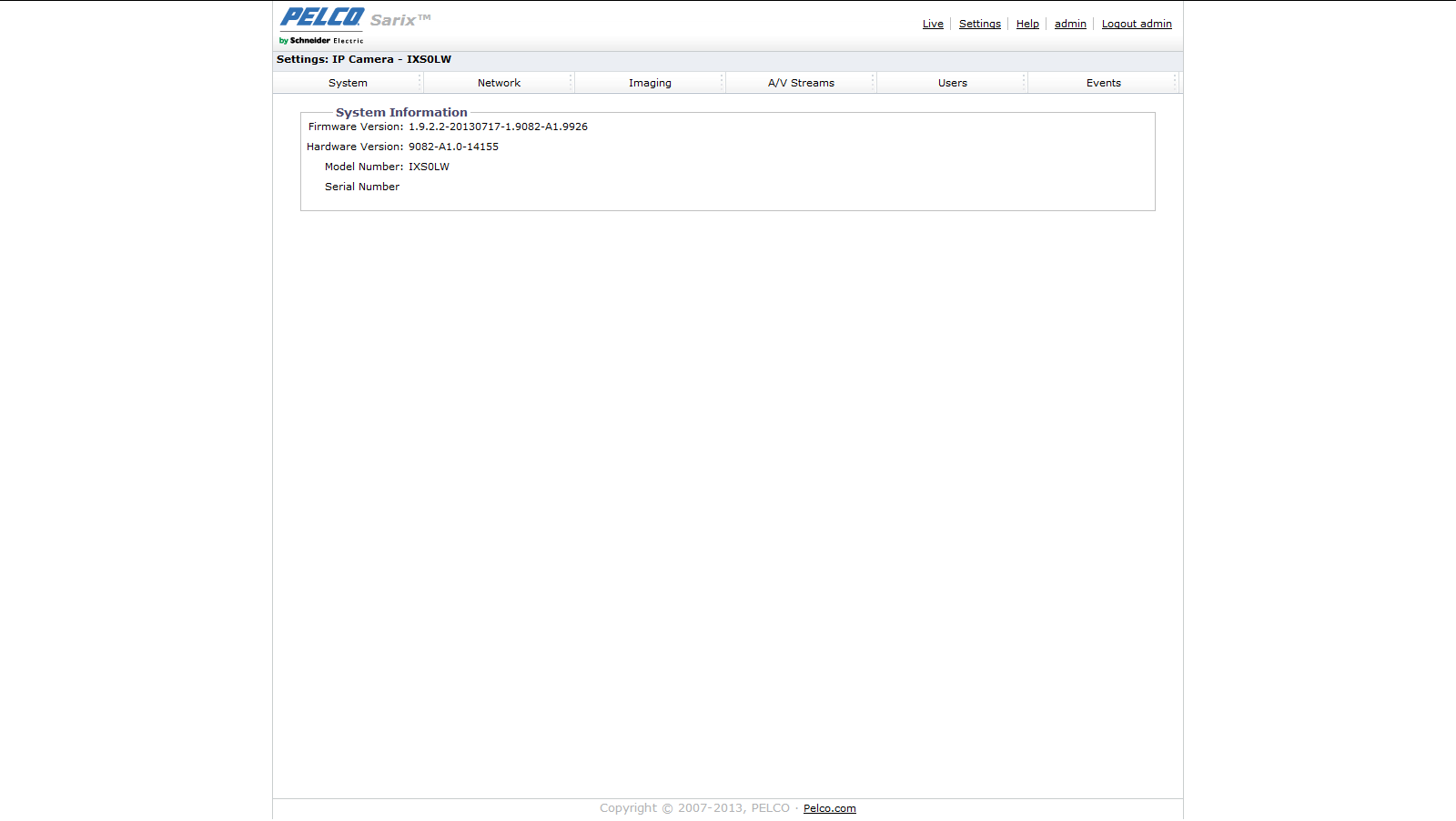1456x821 pixels.
Task: Go to the Live view link
Action: tap(933, 24)
